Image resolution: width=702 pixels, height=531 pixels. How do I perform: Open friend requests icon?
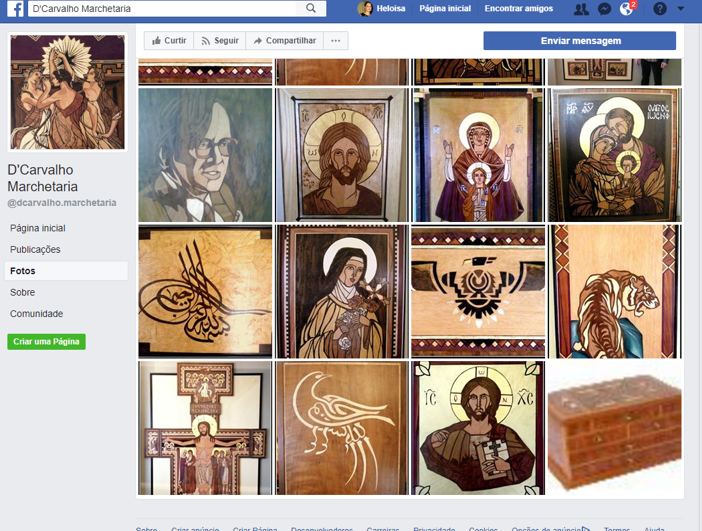click(x=581, y=9)
